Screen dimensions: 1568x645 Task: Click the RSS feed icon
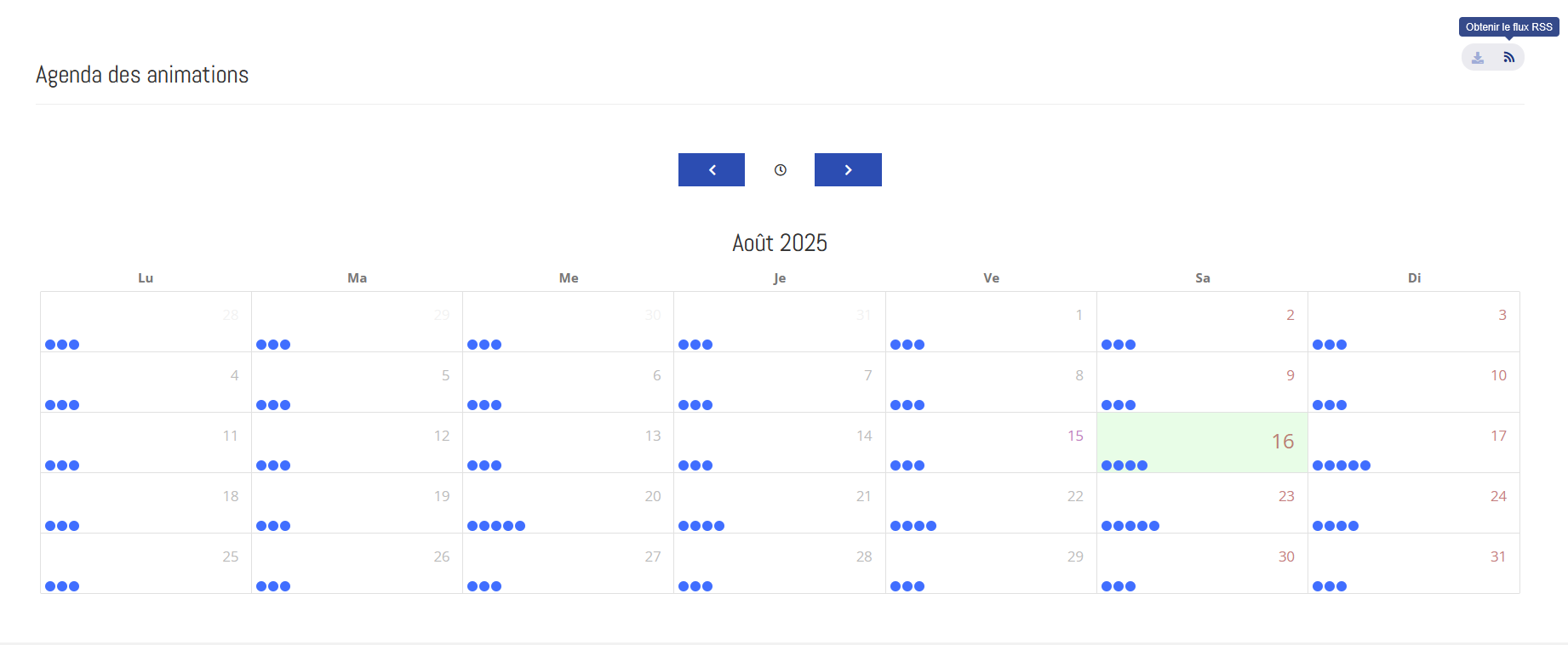(1508, 57)
